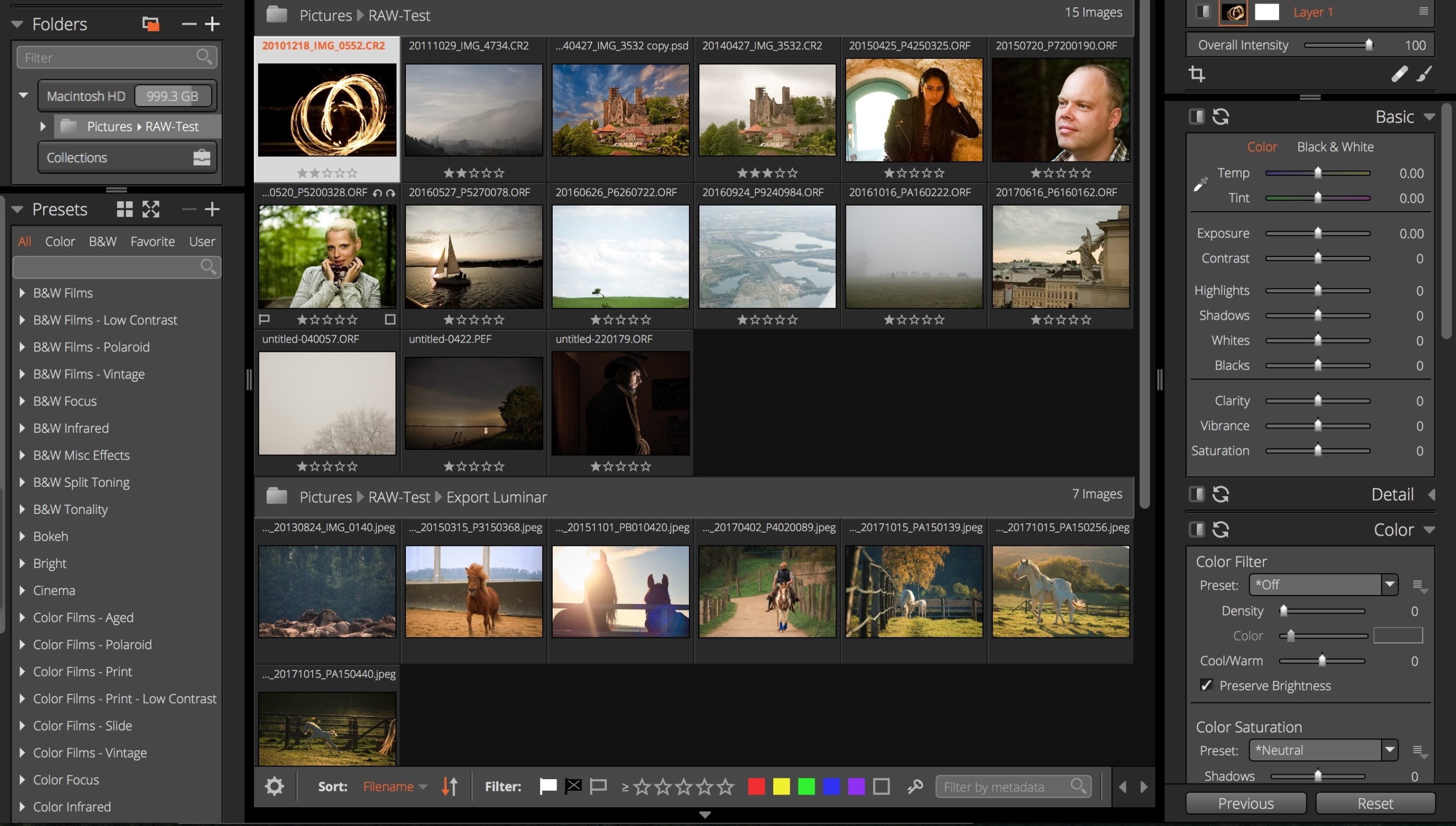Click the add folder plus icon in Folders

[x=212, y=24]
